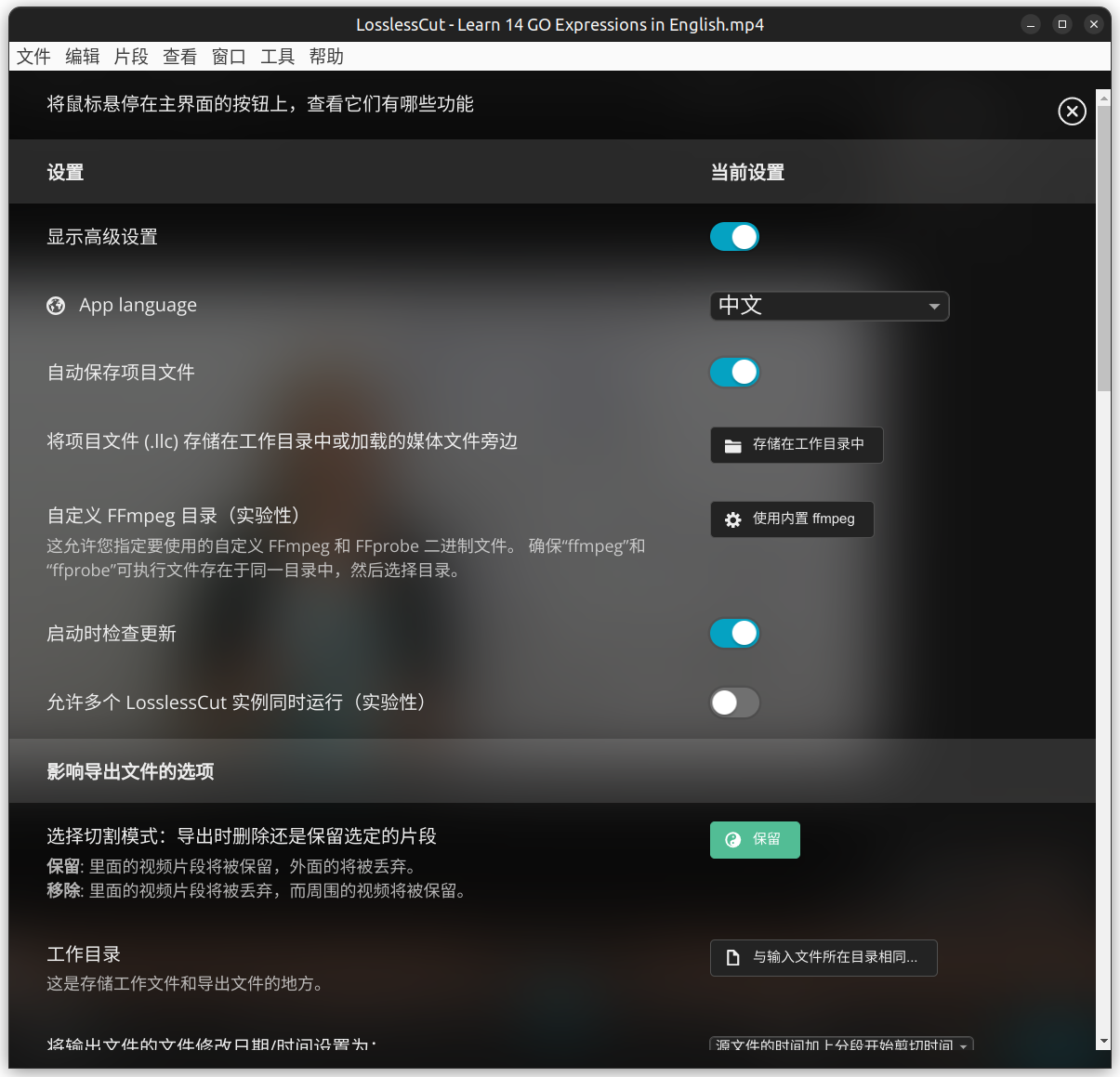Click 与输入文件所在目录相同 working directory button
The width and height of the screenshot is (1120, 1077).
pyautogui.click(x=824, y=958)
